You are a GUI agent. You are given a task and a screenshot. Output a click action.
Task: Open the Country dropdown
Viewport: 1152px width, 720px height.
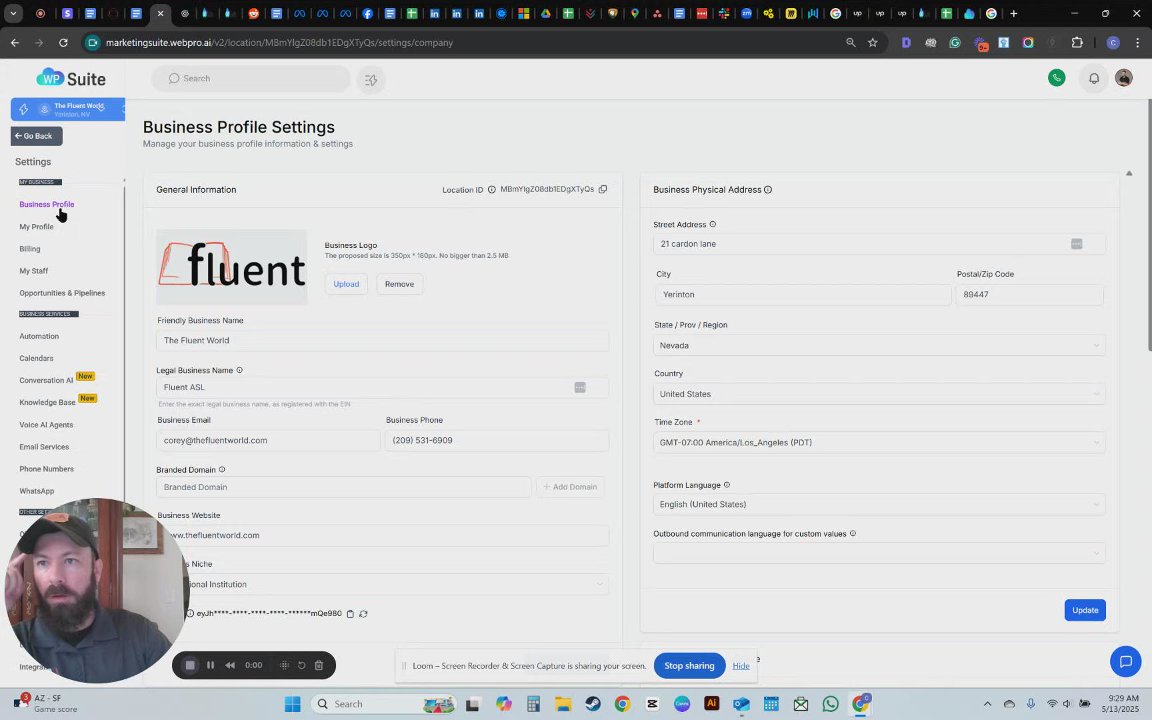(879, 394)
